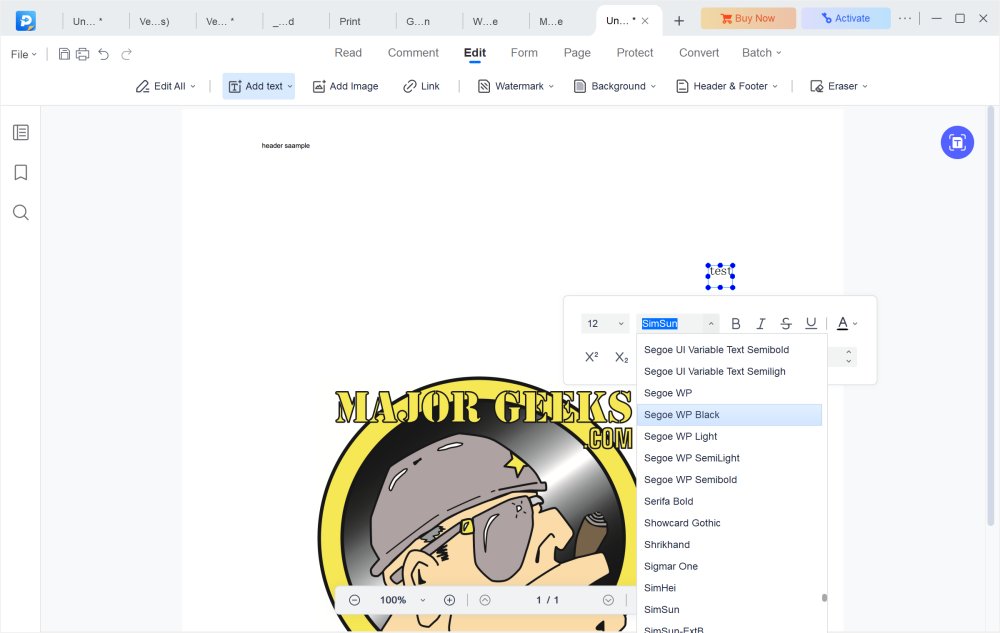Select Sigmar One font
The height and width of the screenshot is (633, 1000).
pos(729,566)
